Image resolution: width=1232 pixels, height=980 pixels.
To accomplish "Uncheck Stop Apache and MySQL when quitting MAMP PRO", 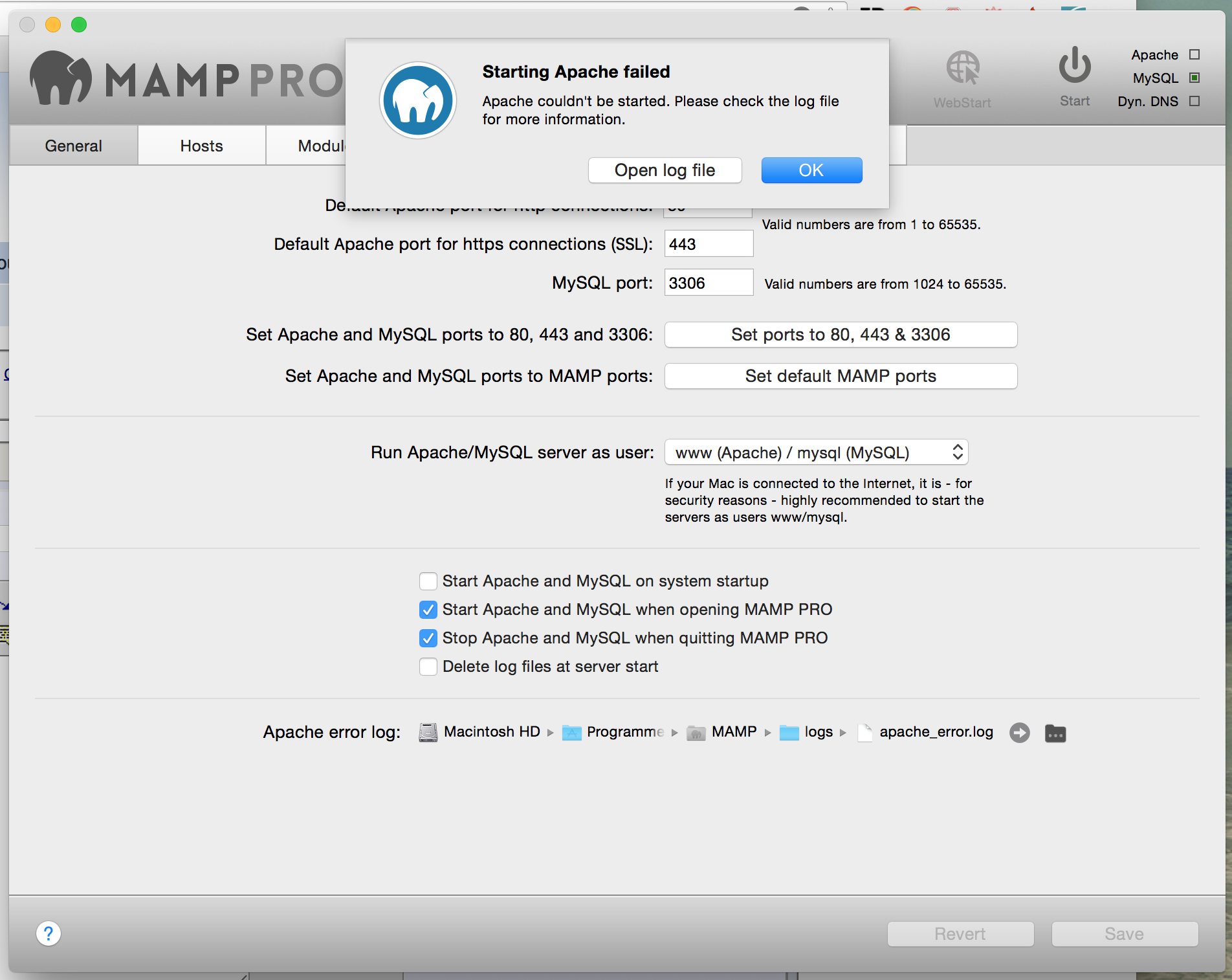I will coord(428,638).
